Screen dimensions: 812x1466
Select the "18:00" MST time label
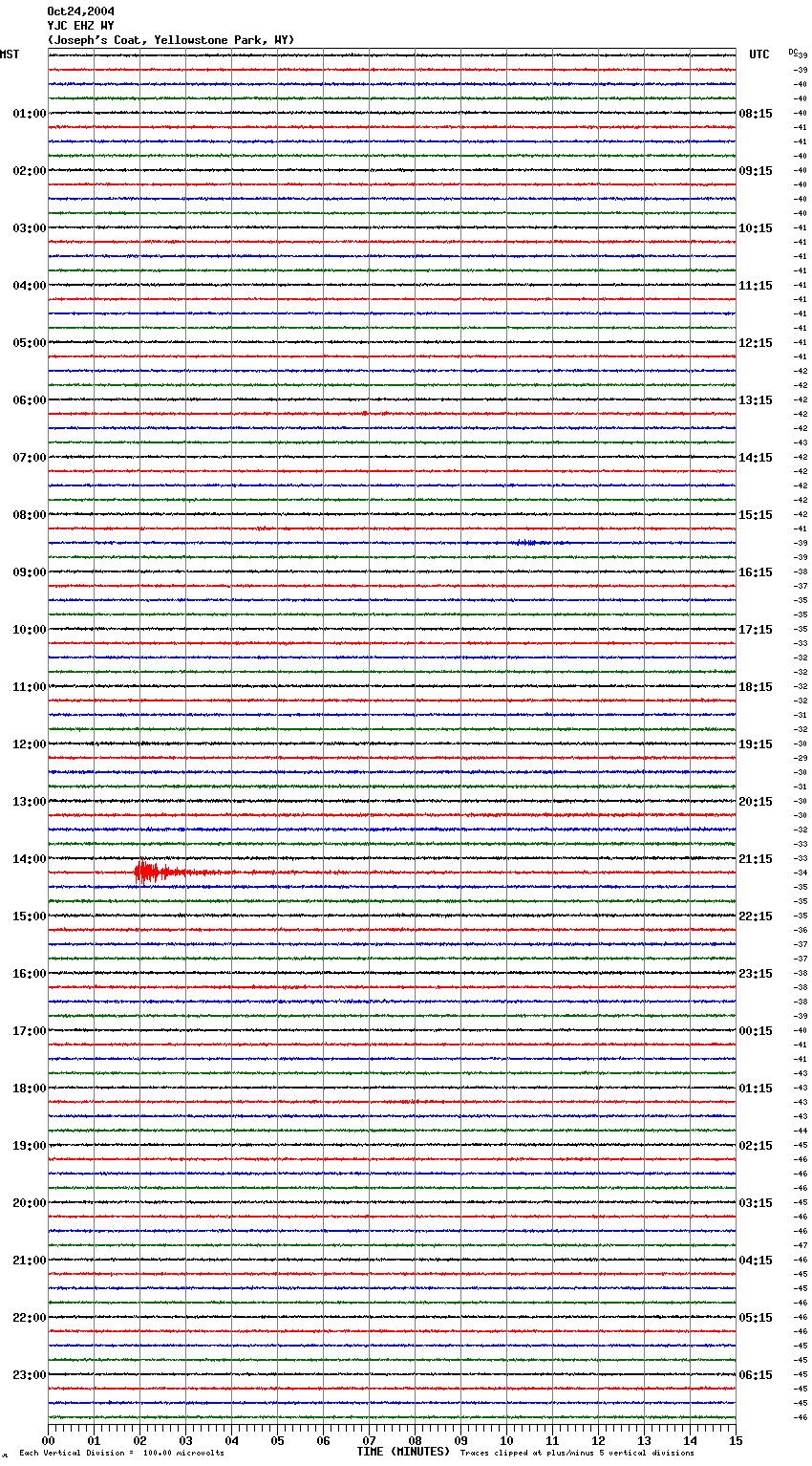[30, 1089]
